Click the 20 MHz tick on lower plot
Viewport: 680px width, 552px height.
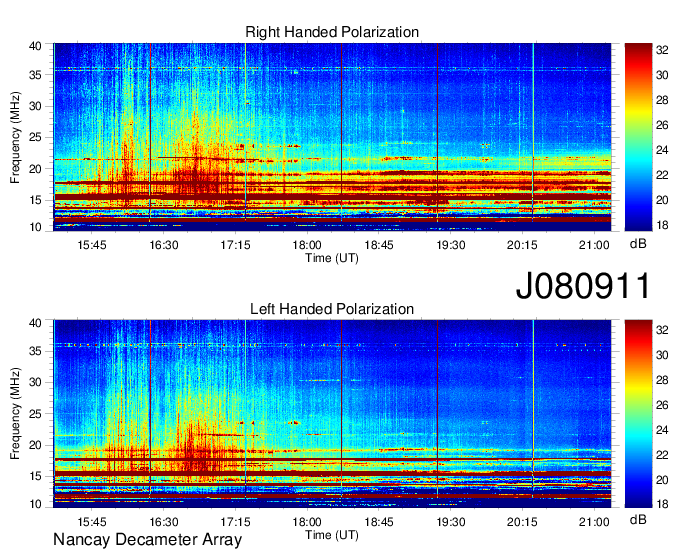coord(36,445)
